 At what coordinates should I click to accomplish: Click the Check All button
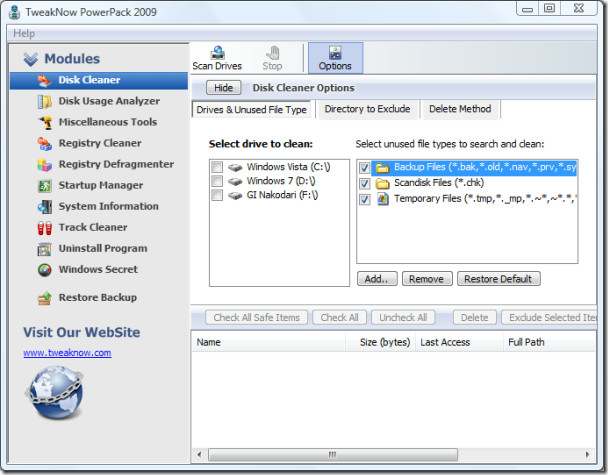[339, 318]
